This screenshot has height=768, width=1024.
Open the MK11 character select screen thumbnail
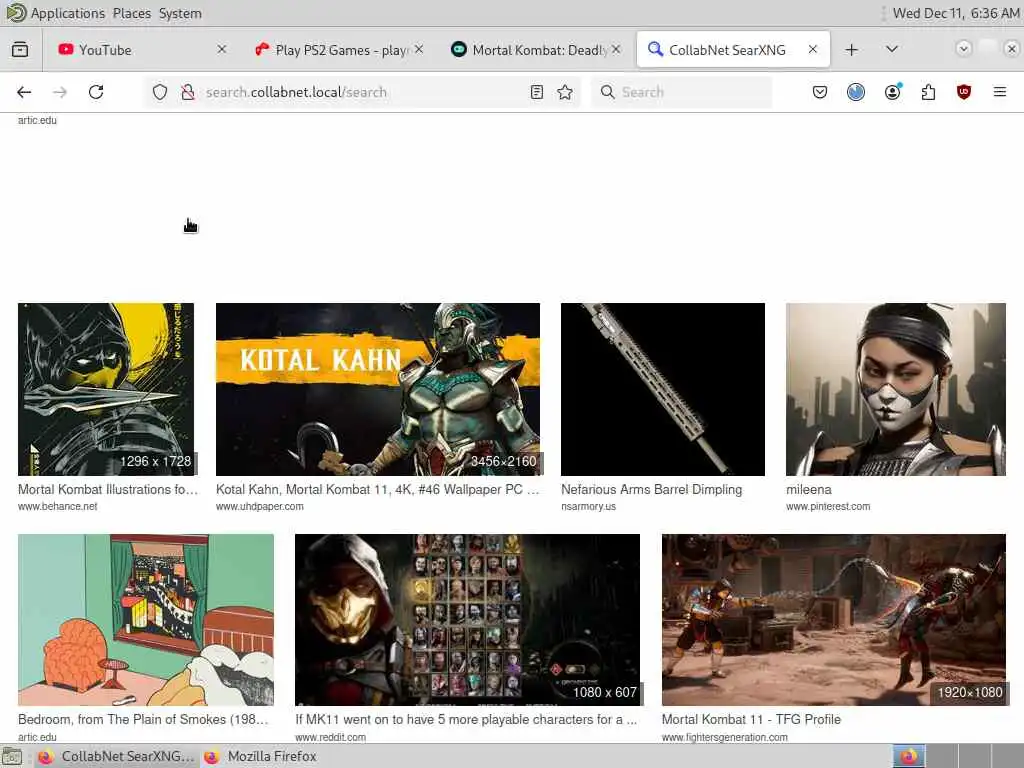click(x=468, y=620)
